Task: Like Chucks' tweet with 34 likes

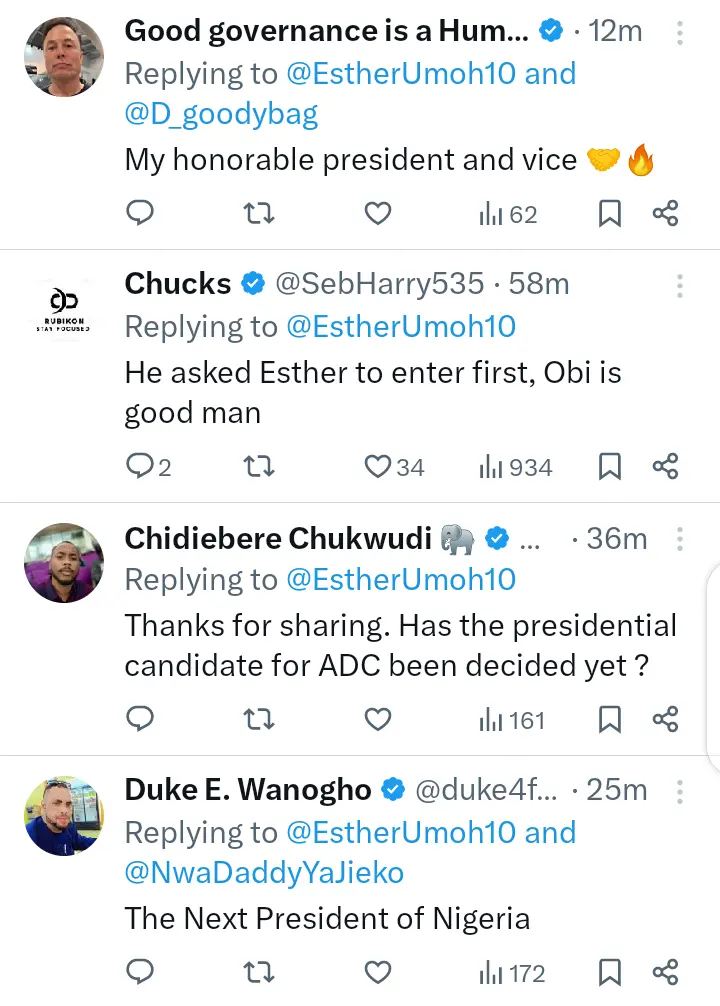Action: (377, 466)
